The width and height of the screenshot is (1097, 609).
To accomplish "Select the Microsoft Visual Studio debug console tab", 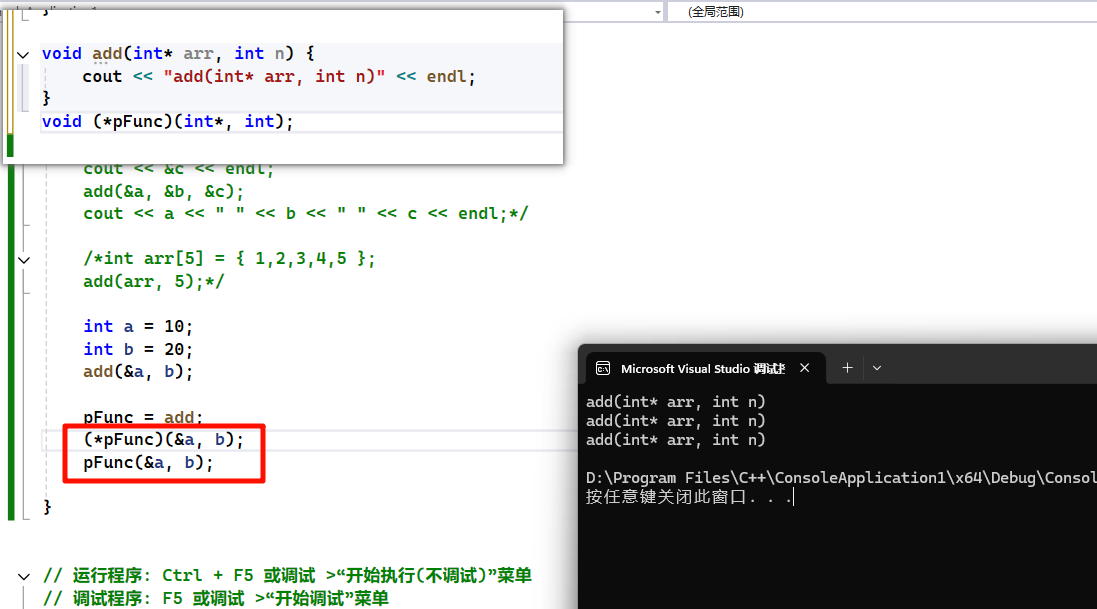I will [x=702, y=368].
